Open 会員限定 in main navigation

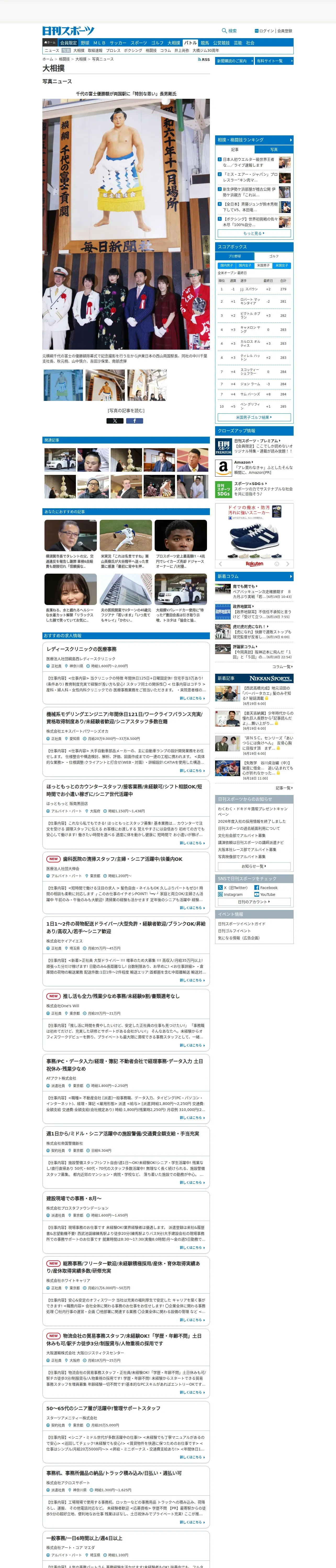pyautogui.click(x=68, y=43)
